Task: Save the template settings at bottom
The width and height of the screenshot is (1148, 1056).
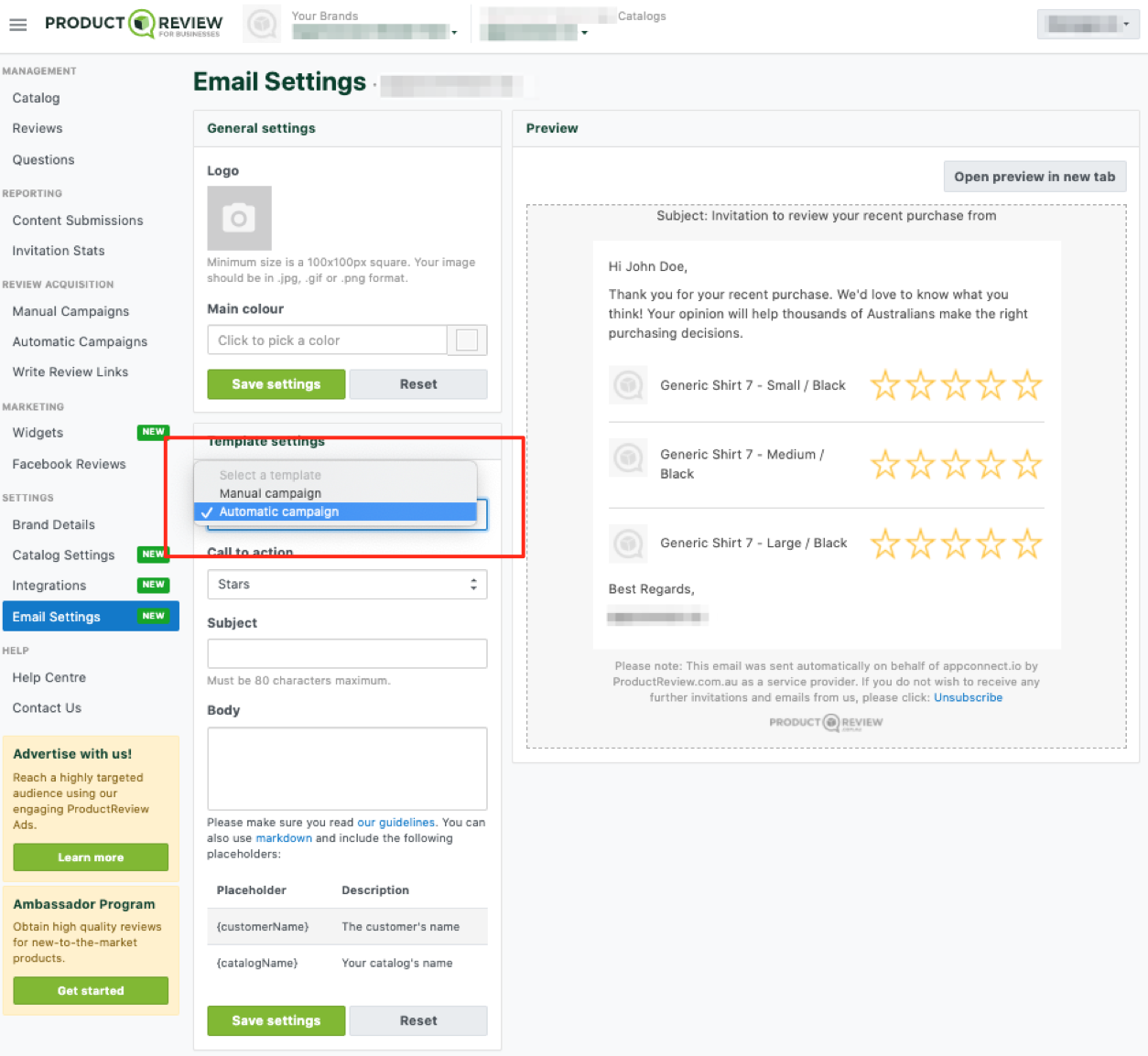Action: [x=276, y=1020]
